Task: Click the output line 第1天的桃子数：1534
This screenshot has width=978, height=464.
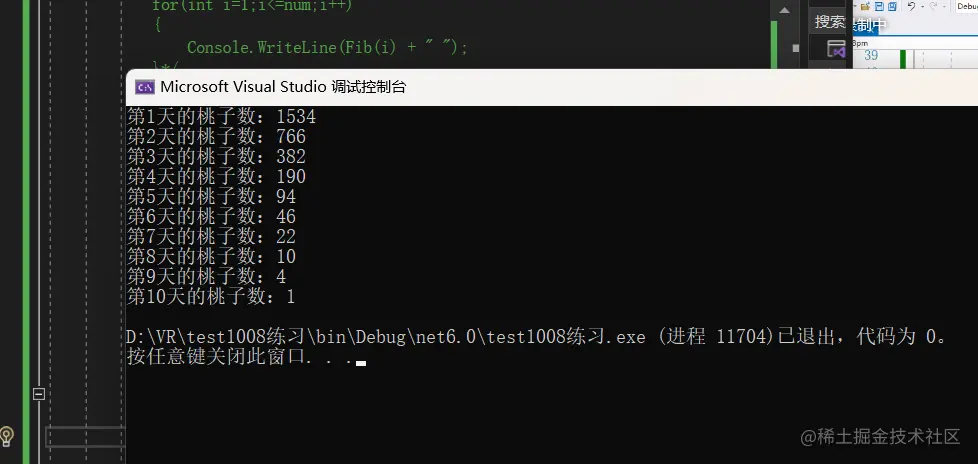Action: pyautogui.click(x=221, y=117)
